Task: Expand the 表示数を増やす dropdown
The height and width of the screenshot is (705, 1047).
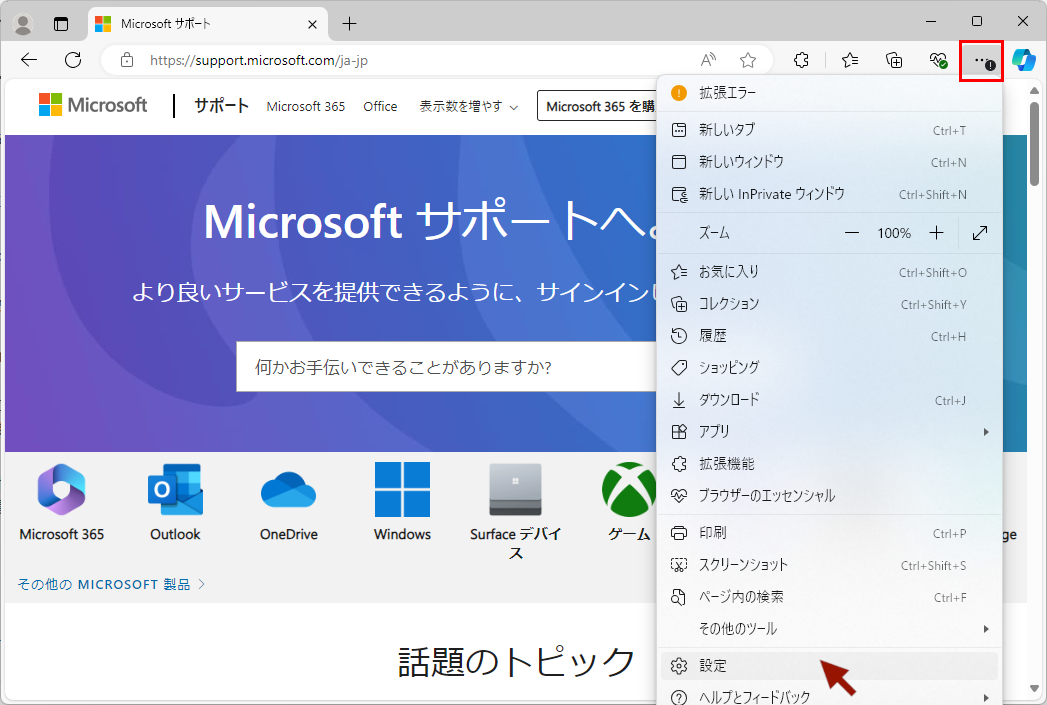Action: pos(468,106)
